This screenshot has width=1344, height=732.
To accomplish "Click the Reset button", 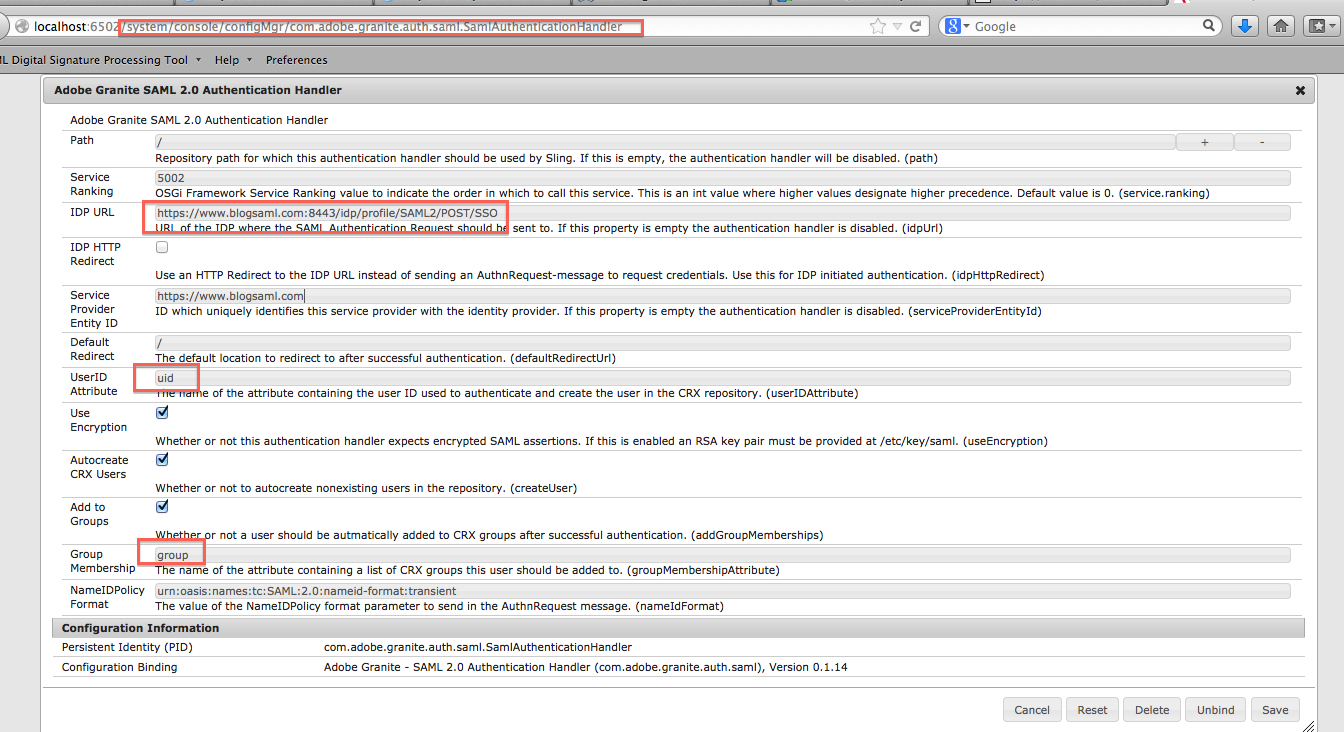I will pos(1092,710).
